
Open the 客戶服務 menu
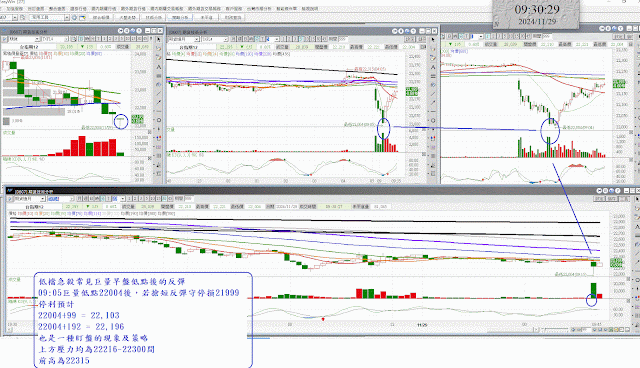click(234, 9)
